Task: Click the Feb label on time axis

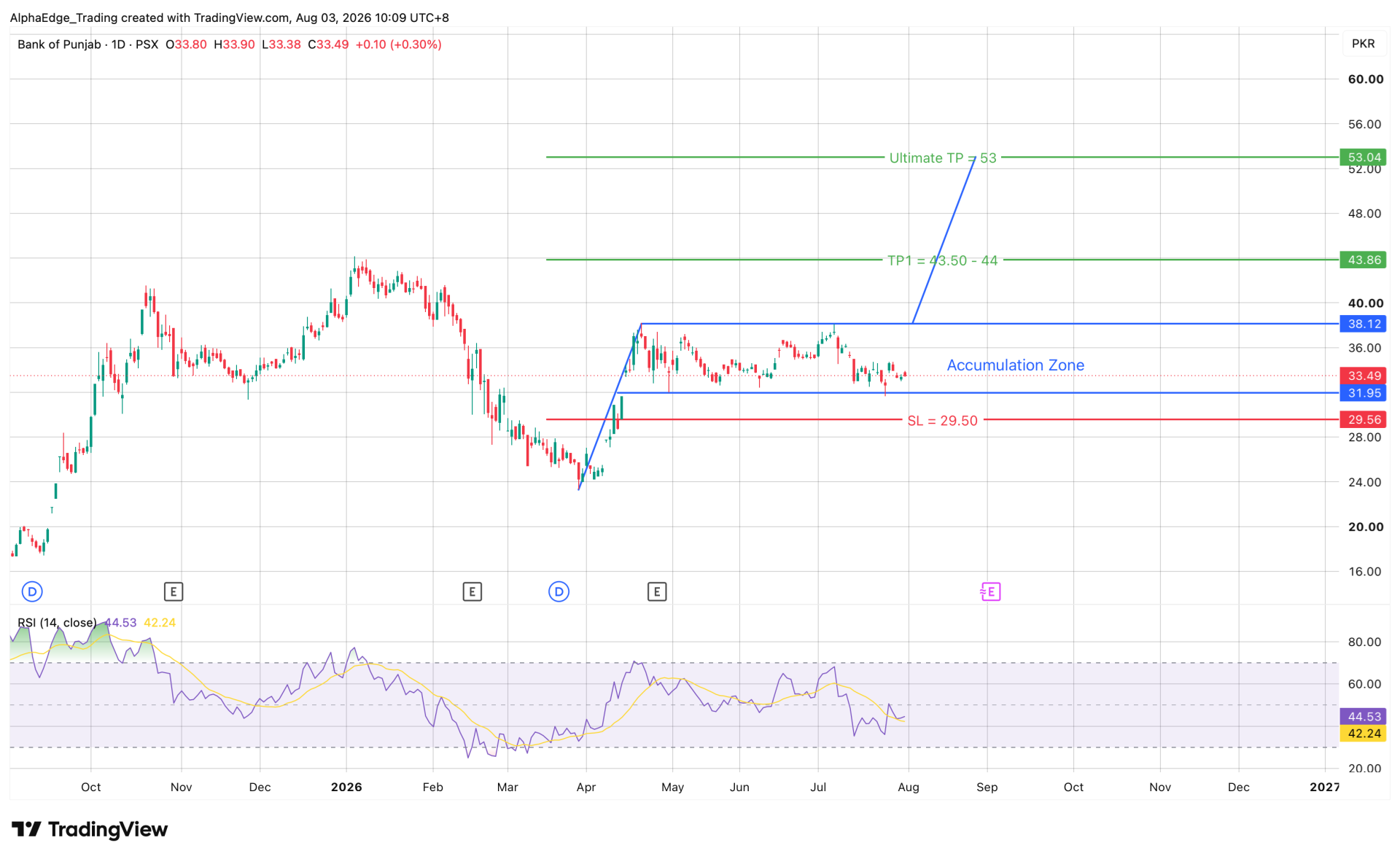Action: [x=433, y=788]
